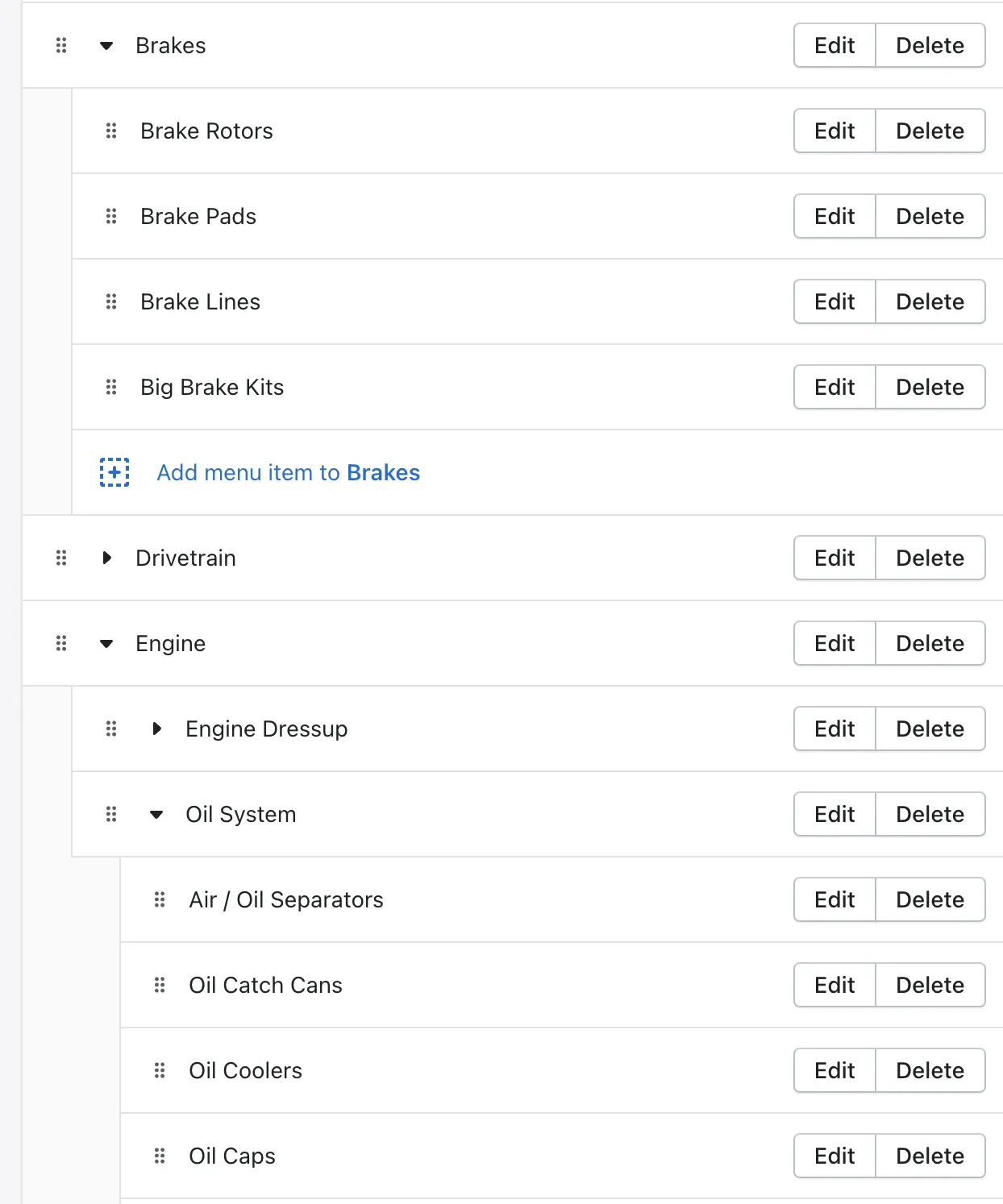
Task: Click the drag handle next to Brake Lines
Action: click(x=111, y=301)
